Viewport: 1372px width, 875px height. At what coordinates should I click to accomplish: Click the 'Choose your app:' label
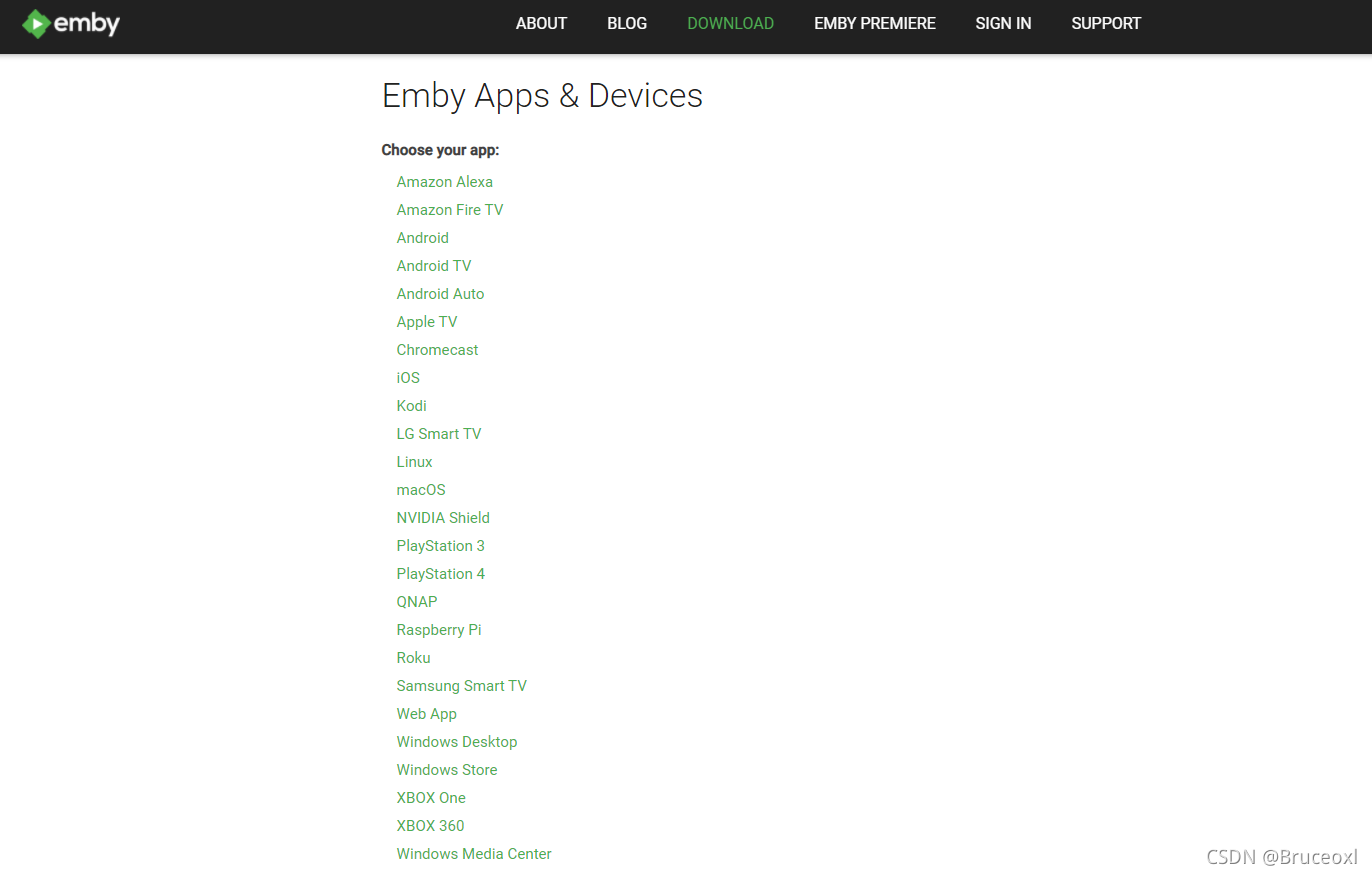coord(440,150)
